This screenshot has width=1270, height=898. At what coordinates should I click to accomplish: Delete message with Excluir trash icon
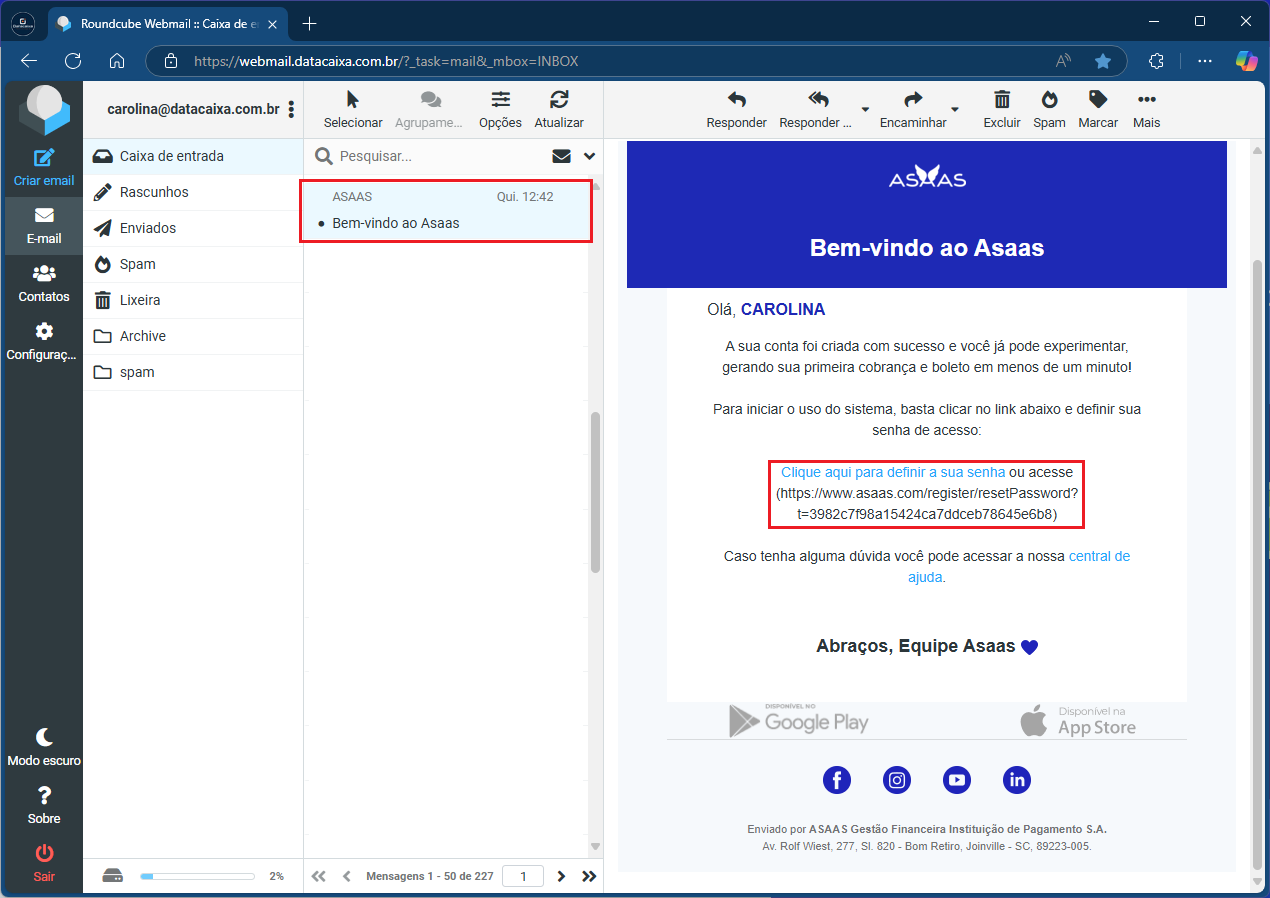click(1001, 100)
